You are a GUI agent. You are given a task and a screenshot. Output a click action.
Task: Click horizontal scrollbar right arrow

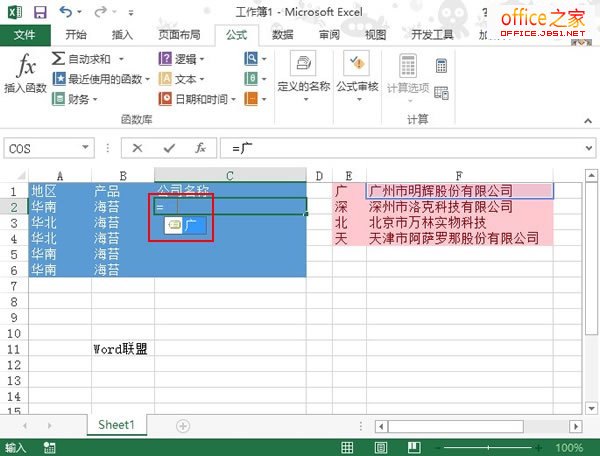click(576, 426)
